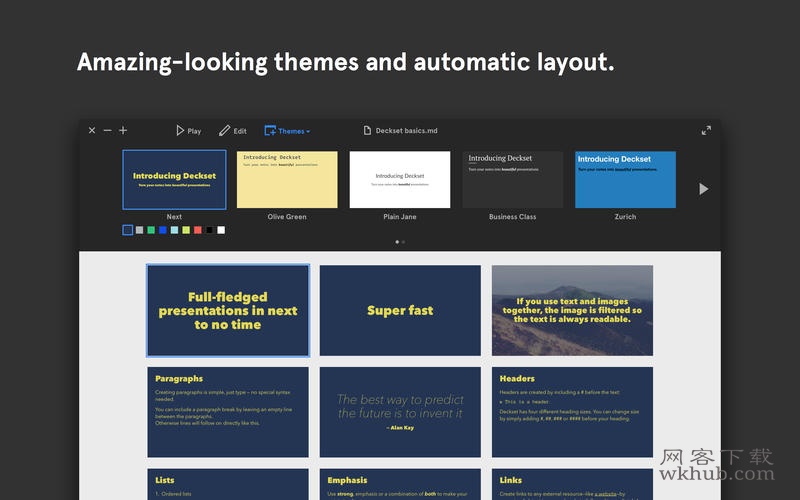The width and height of the screenshot is (800, 500).
Task: Choose the Links slide
Action: click(x=572, y=484)
